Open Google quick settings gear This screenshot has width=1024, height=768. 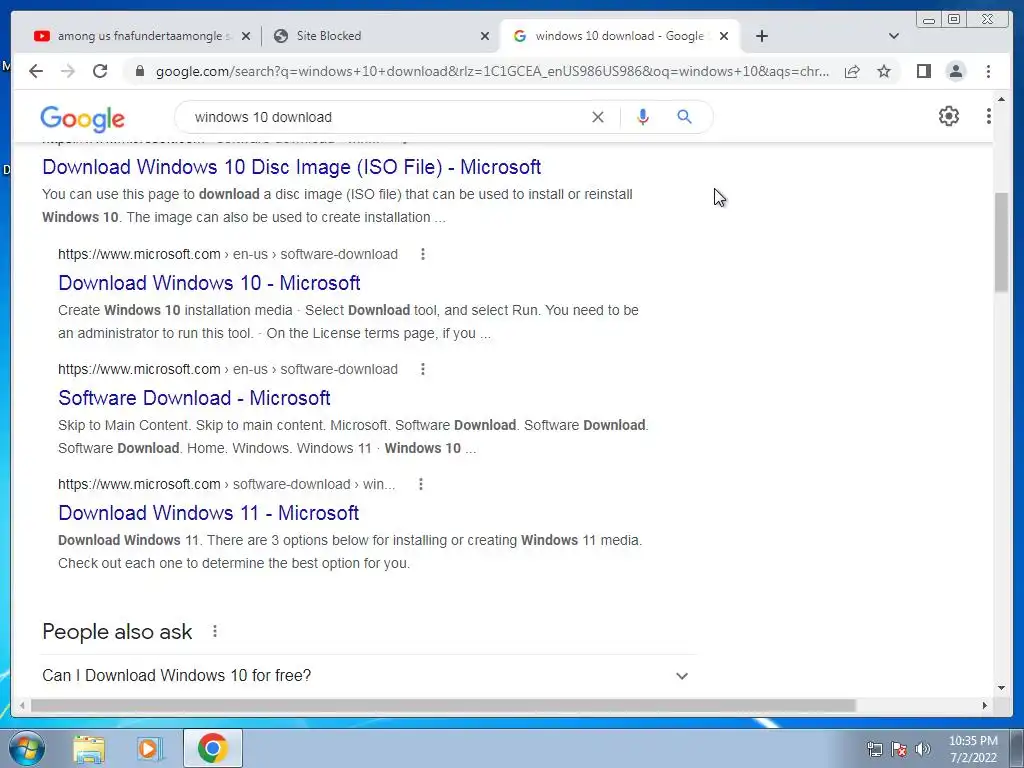pyautogui.click(x=948, y=116)
